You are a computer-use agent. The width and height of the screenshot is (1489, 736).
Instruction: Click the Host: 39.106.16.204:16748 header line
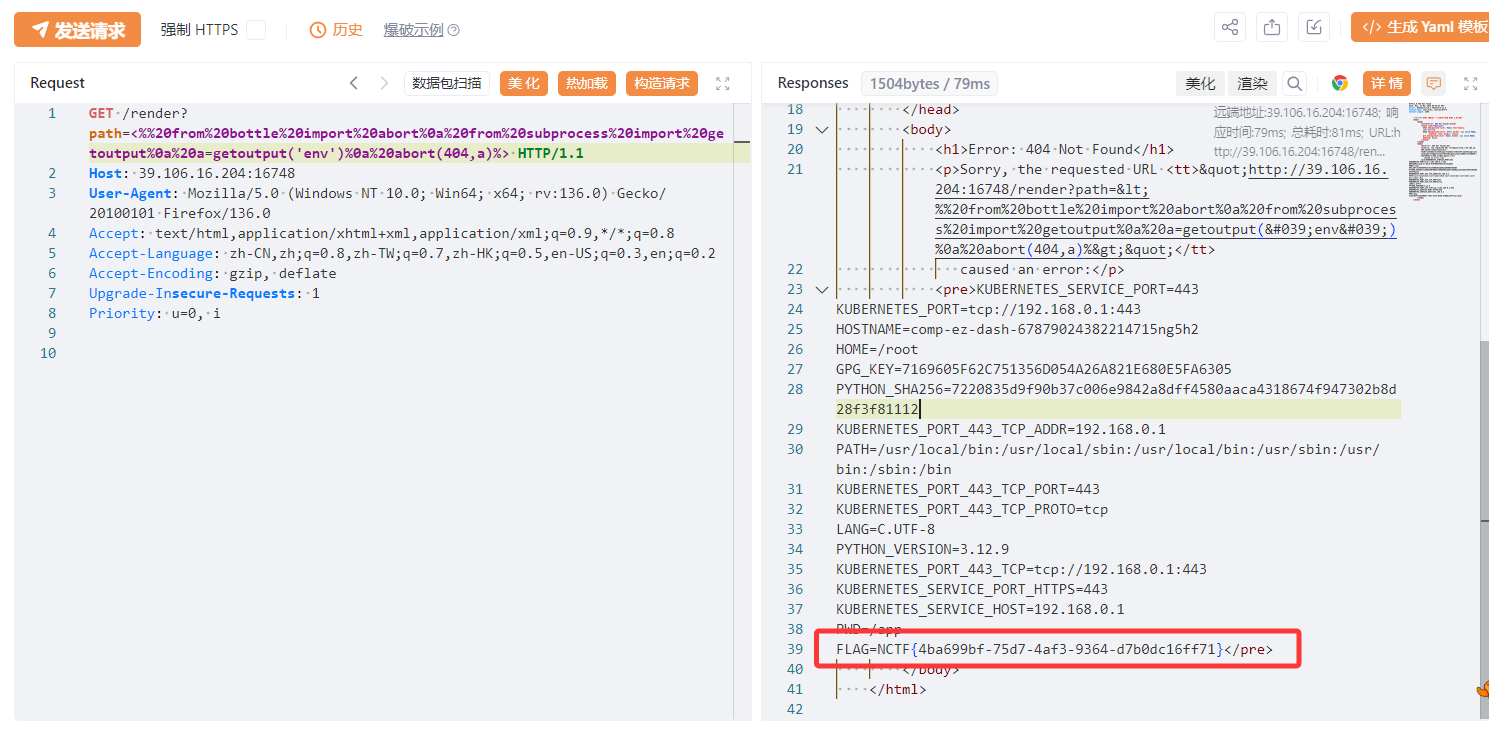coord(192,173)
